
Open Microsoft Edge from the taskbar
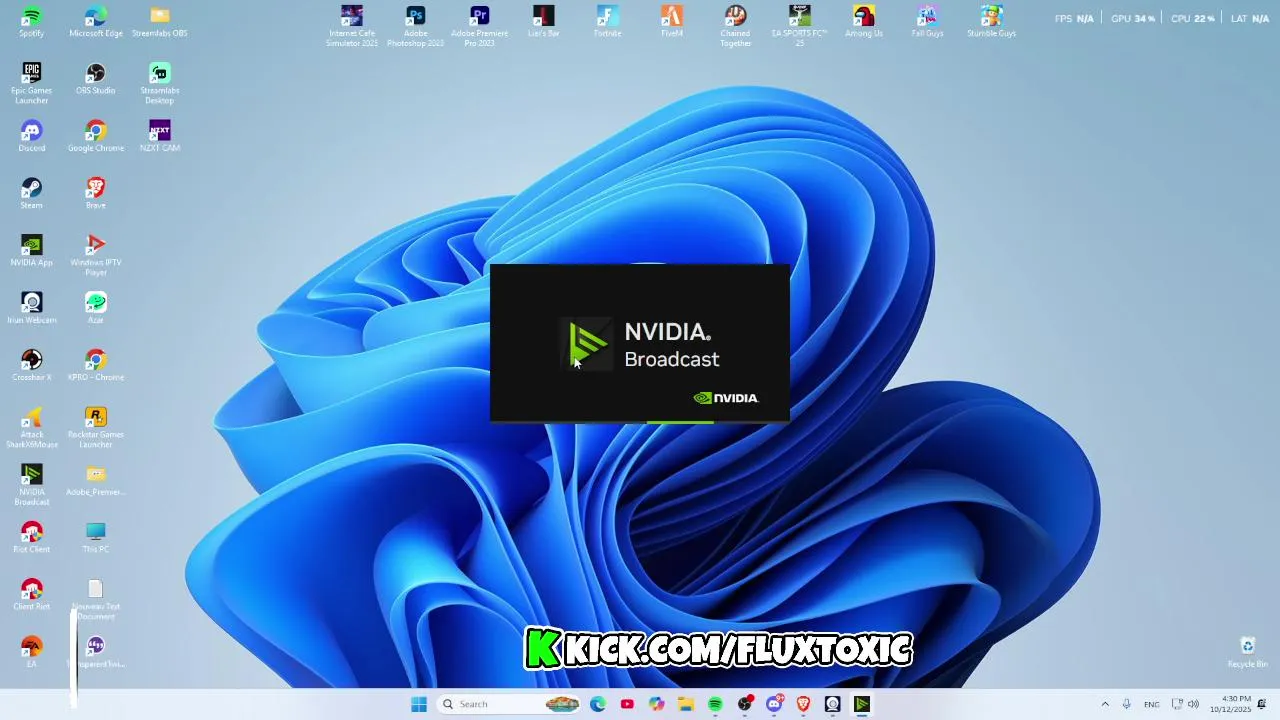click(598, 704)
